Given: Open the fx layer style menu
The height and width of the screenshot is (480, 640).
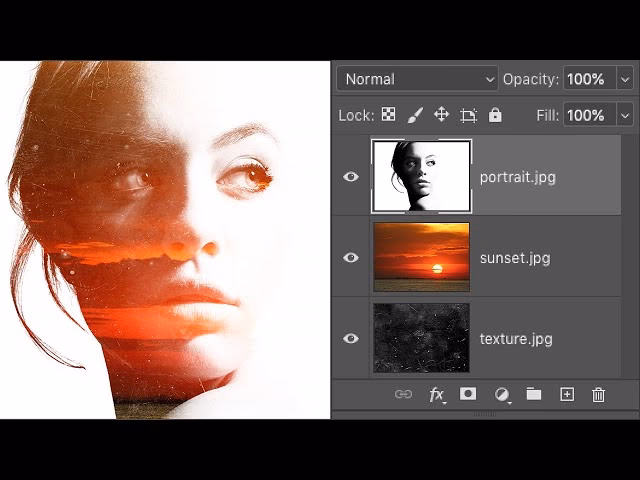Looking at the screenshot, I should coord(437,395).
